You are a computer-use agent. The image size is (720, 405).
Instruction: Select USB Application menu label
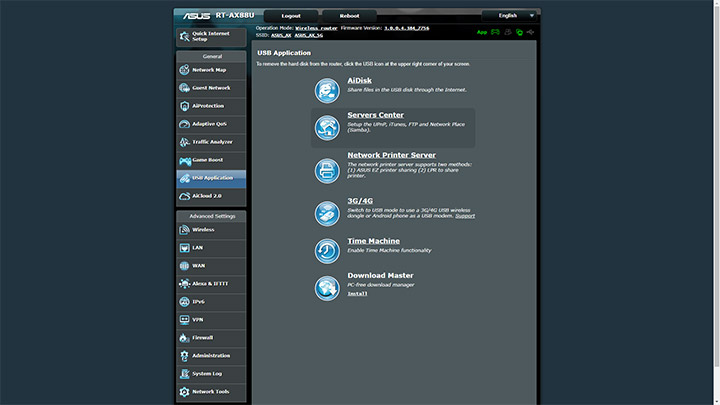(213, 178)
